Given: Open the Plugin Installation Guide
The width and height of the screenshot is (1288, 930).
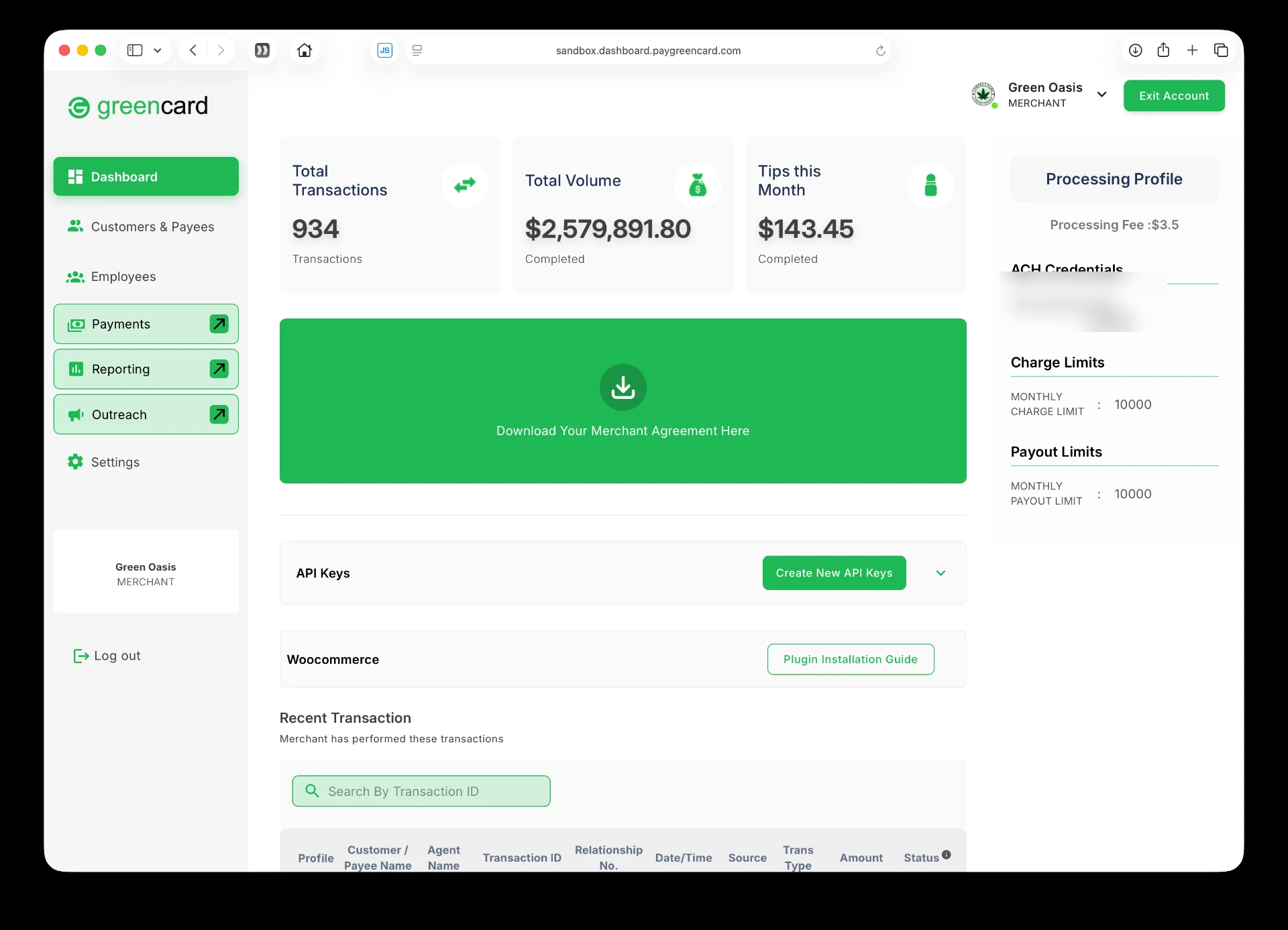Looking at the screenshot, I should click(851, 659).
